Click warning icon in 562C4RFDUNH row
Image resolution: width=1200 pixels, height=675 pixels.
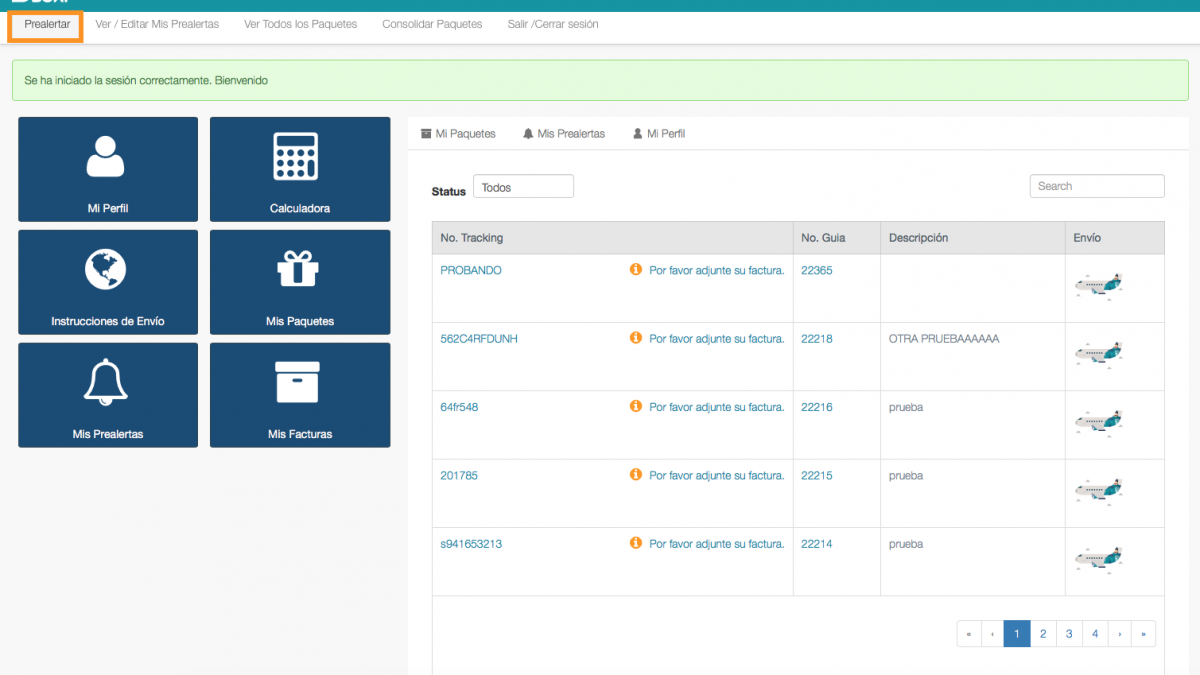coord(635,338)
